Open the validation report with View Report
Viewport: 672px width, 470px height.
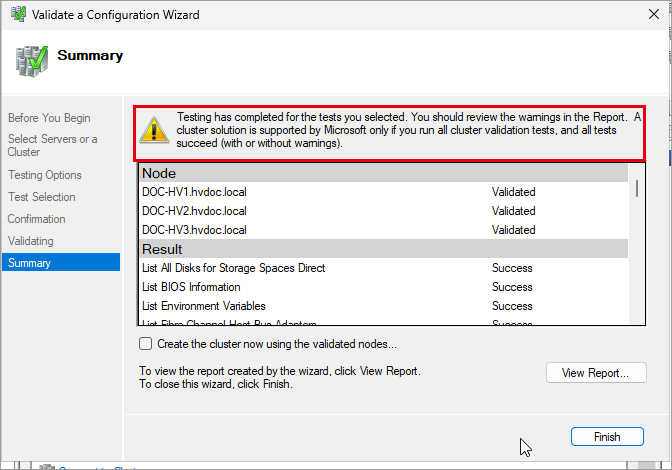(x=596, y=373)
